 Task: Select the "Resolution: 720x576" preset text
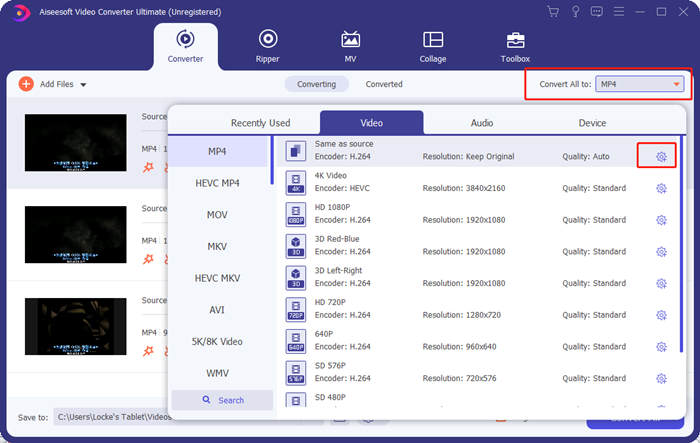(x=459, y=379)
